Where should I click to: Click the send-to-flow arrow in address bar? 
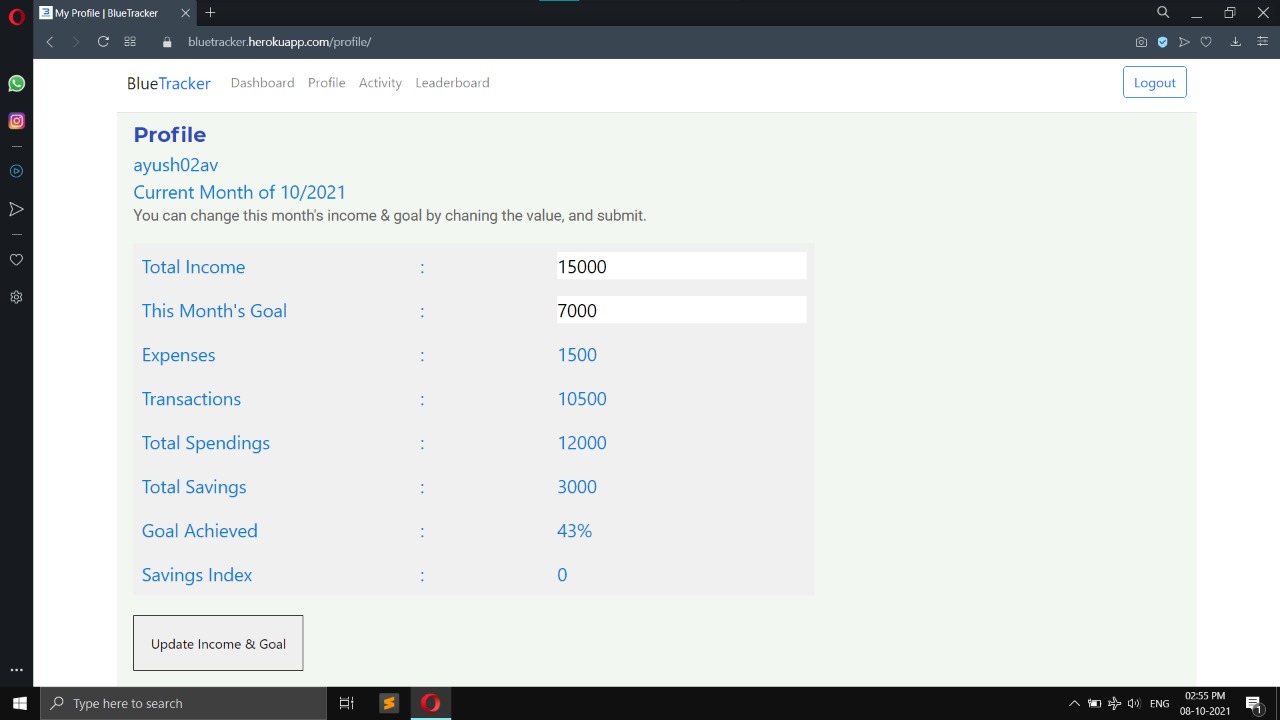1184,42
